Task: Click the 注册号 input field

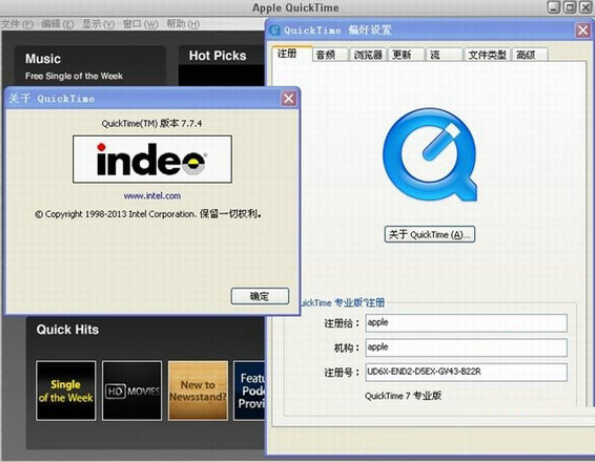Action: (x=466, y=372)
